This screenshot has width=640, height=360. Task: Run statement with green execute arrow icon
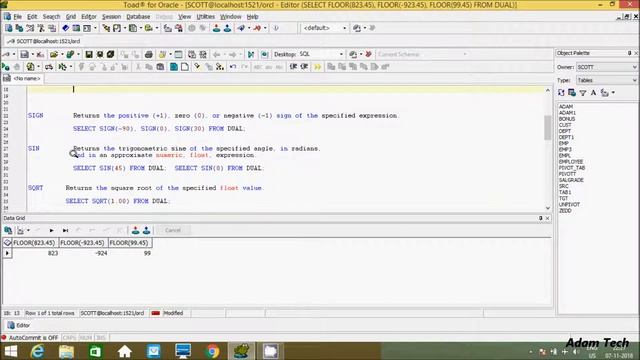pos(6,67)
